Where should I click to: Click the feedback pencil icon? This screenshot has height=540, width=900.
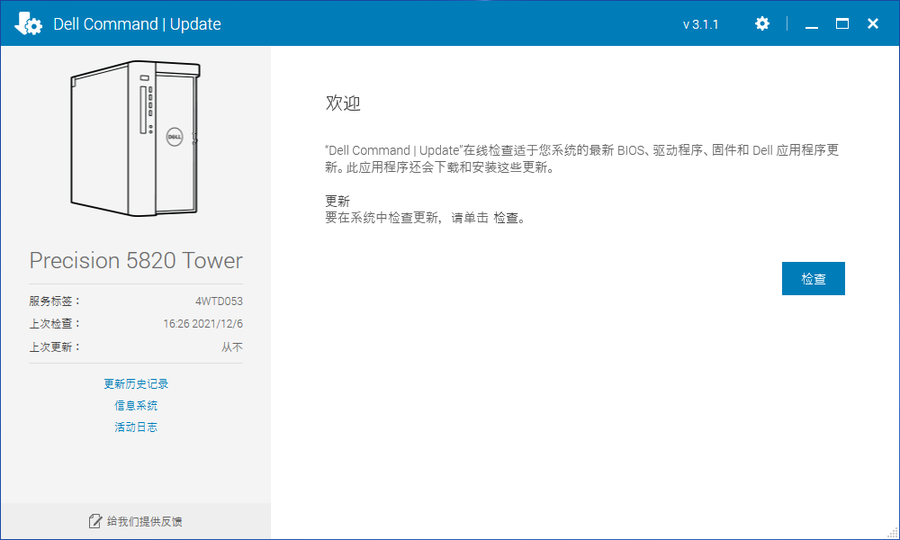pos(95,521)
